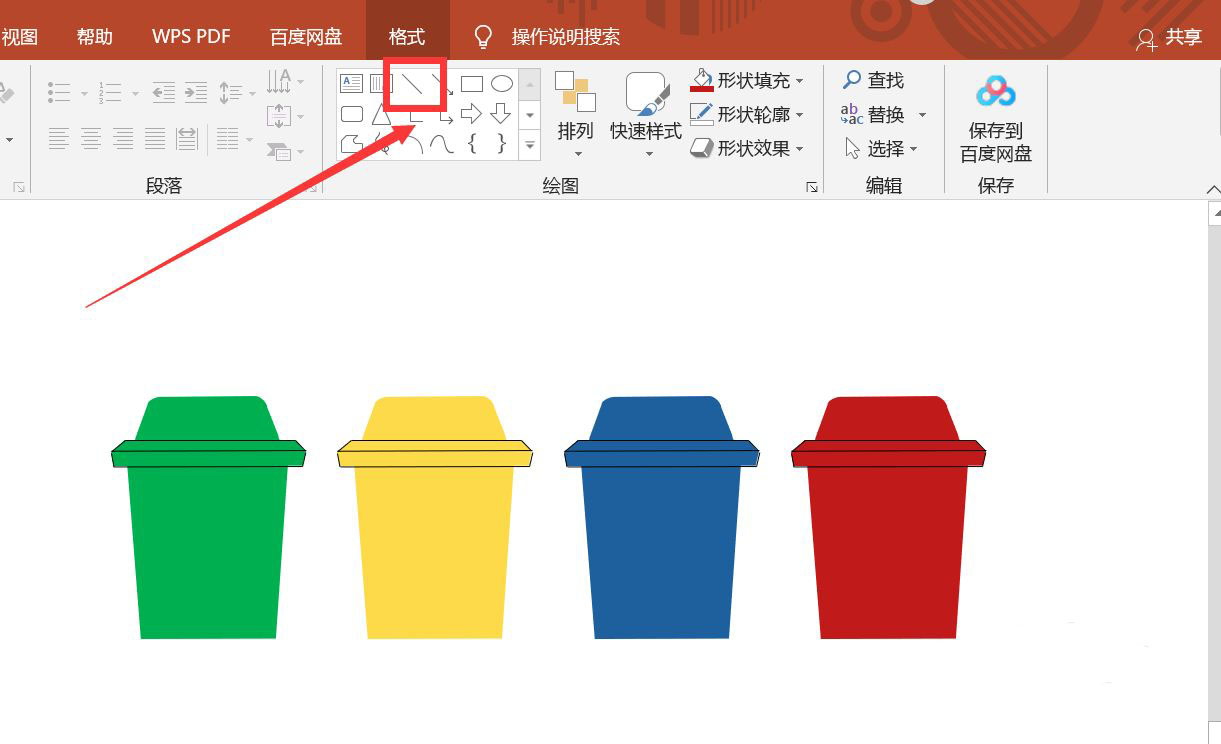The image size is (1221, 744).
Task: Toggle numbered list formatting
Action: [112, 92]
